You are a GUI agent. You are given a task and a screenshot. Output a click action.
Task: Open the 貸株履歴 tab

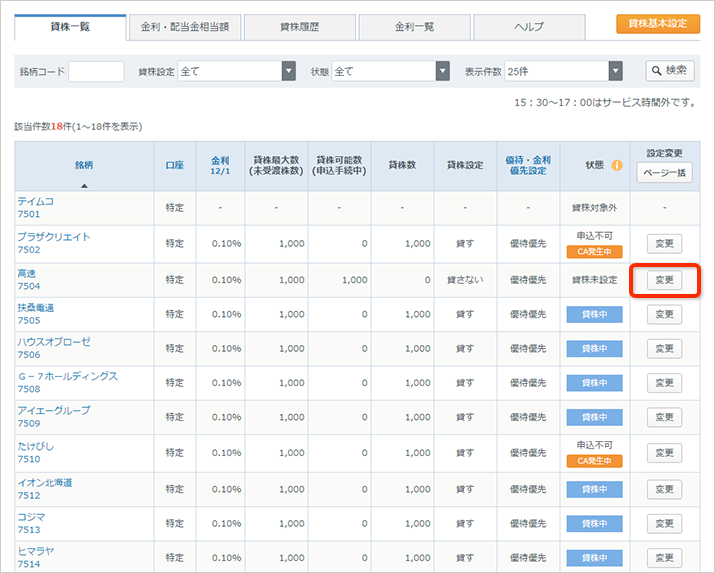pyautogui.click(x=300, y=25)
